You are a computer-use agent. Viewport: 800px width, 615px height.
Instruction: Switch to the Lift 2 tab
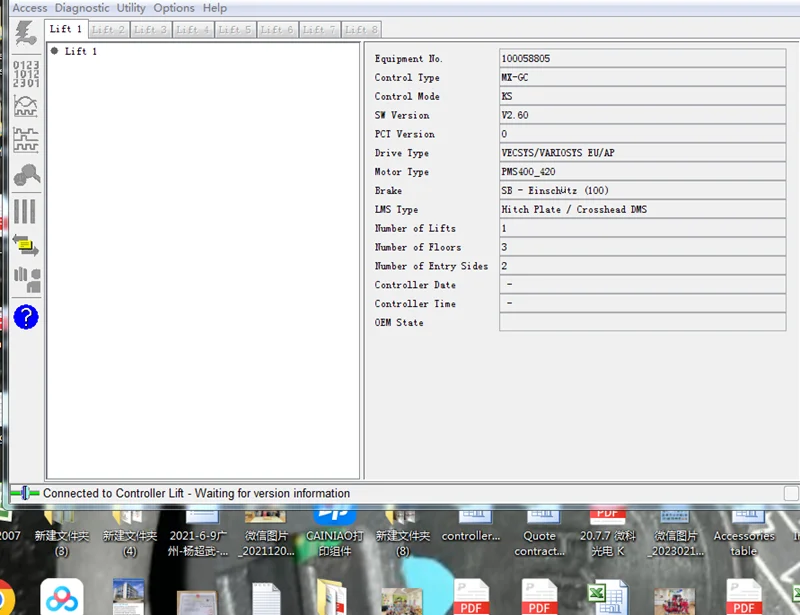click(x=109, y=30)
